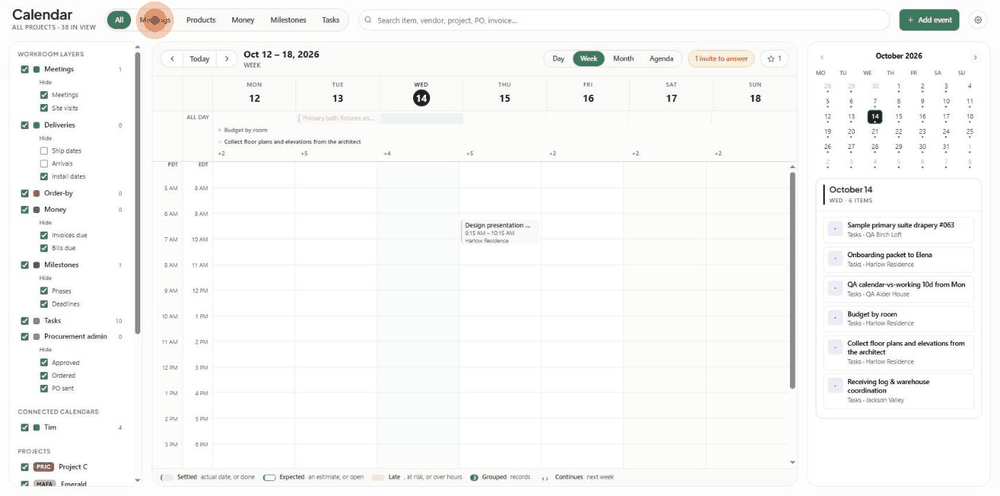
Task: Go to previous month in mini calendar
Action: [x=822, y=57]
